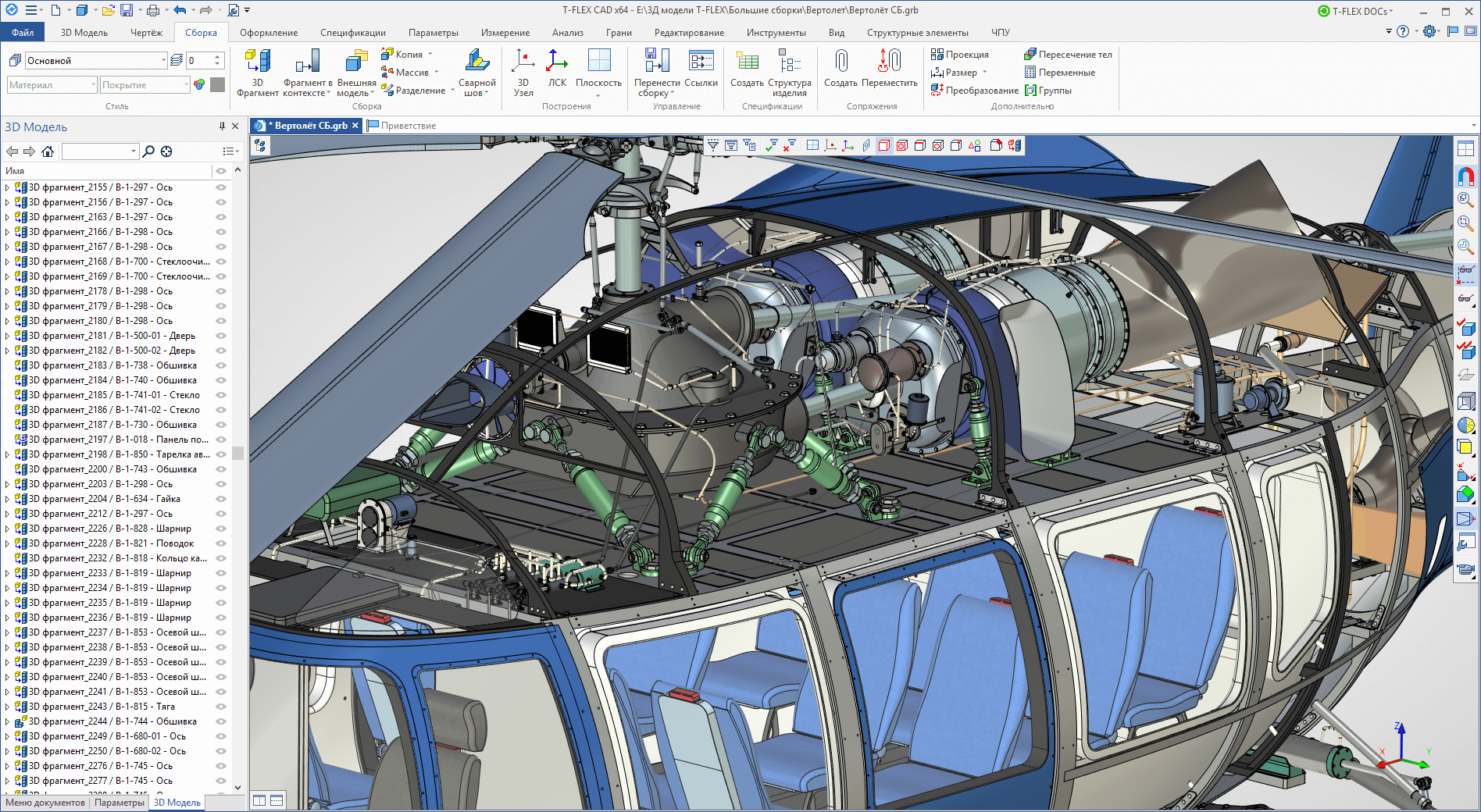The height and width of the screenshot is (812, 1481).
Task: Switch to the Параметры bottom panel tab
Action: (120, 803)
